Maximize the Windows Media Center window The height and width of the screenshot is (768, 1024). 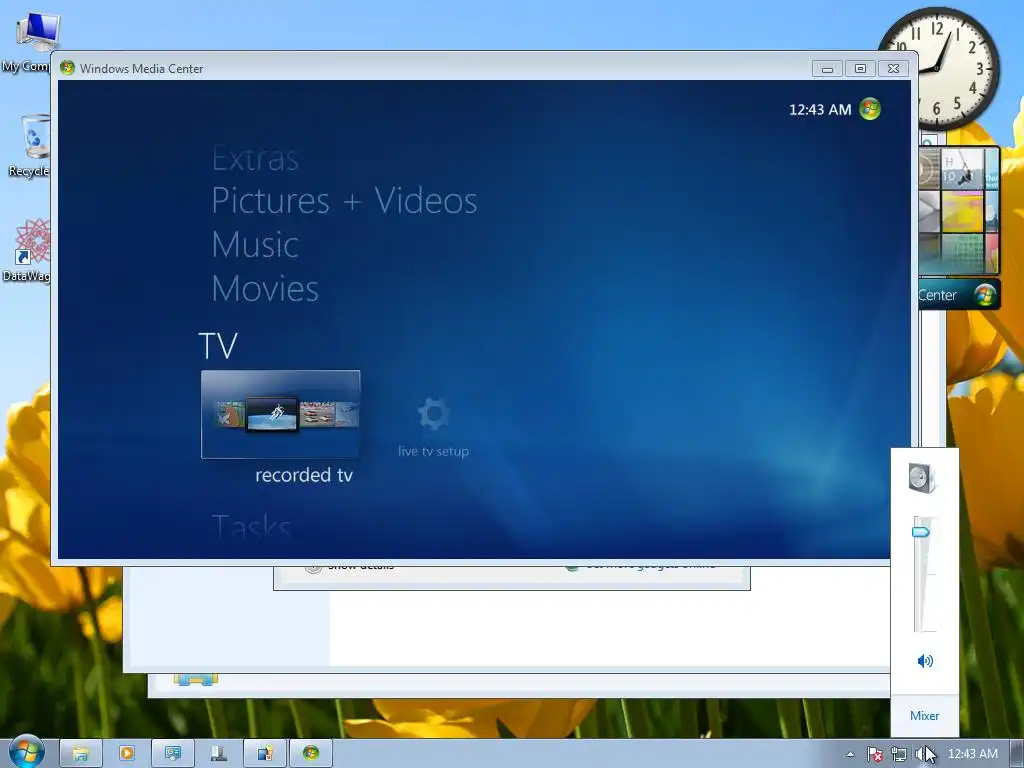[860, 69]
